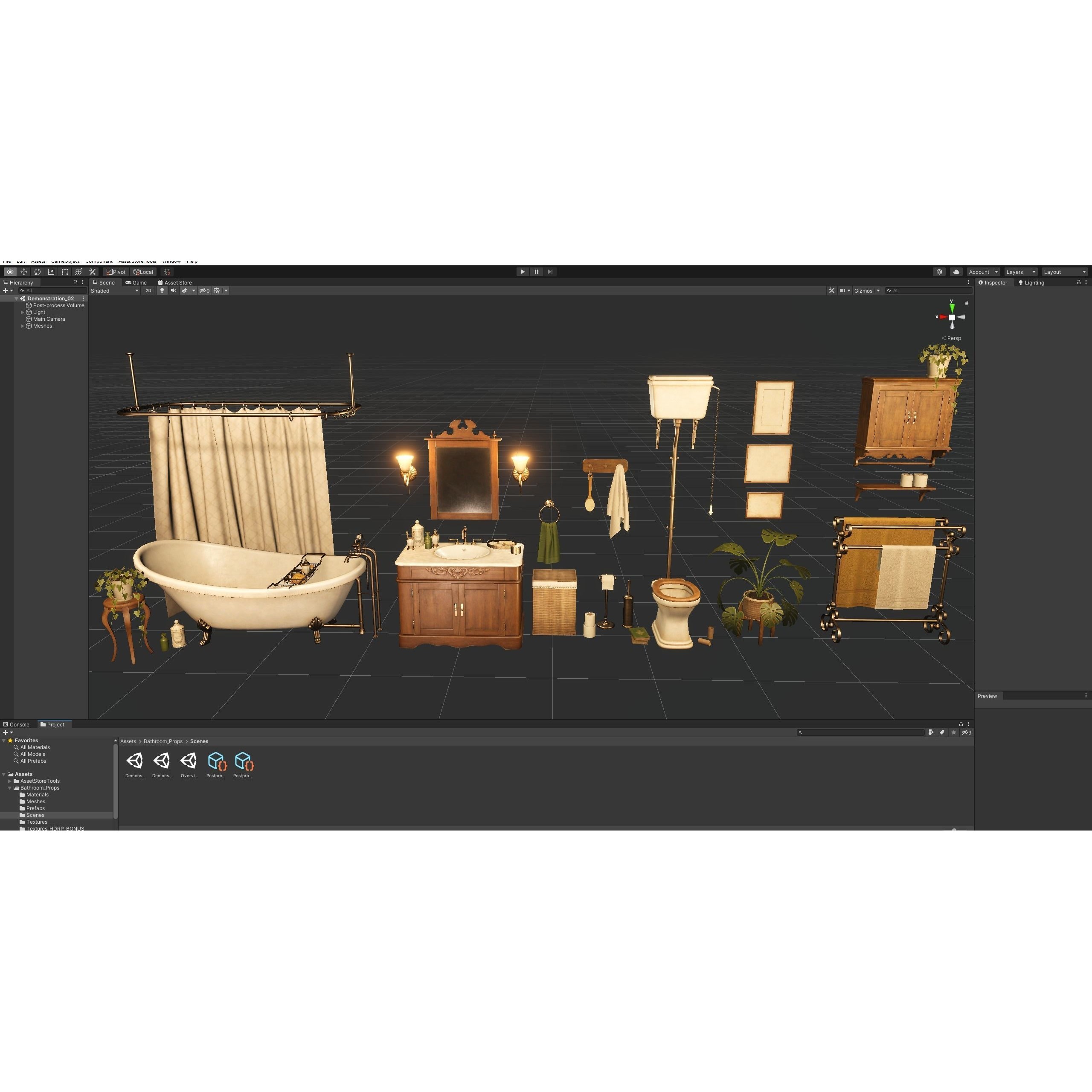Switch to the Asset Store tab
This screenshot has width=1092, height=1092.
tap(175, 283)
